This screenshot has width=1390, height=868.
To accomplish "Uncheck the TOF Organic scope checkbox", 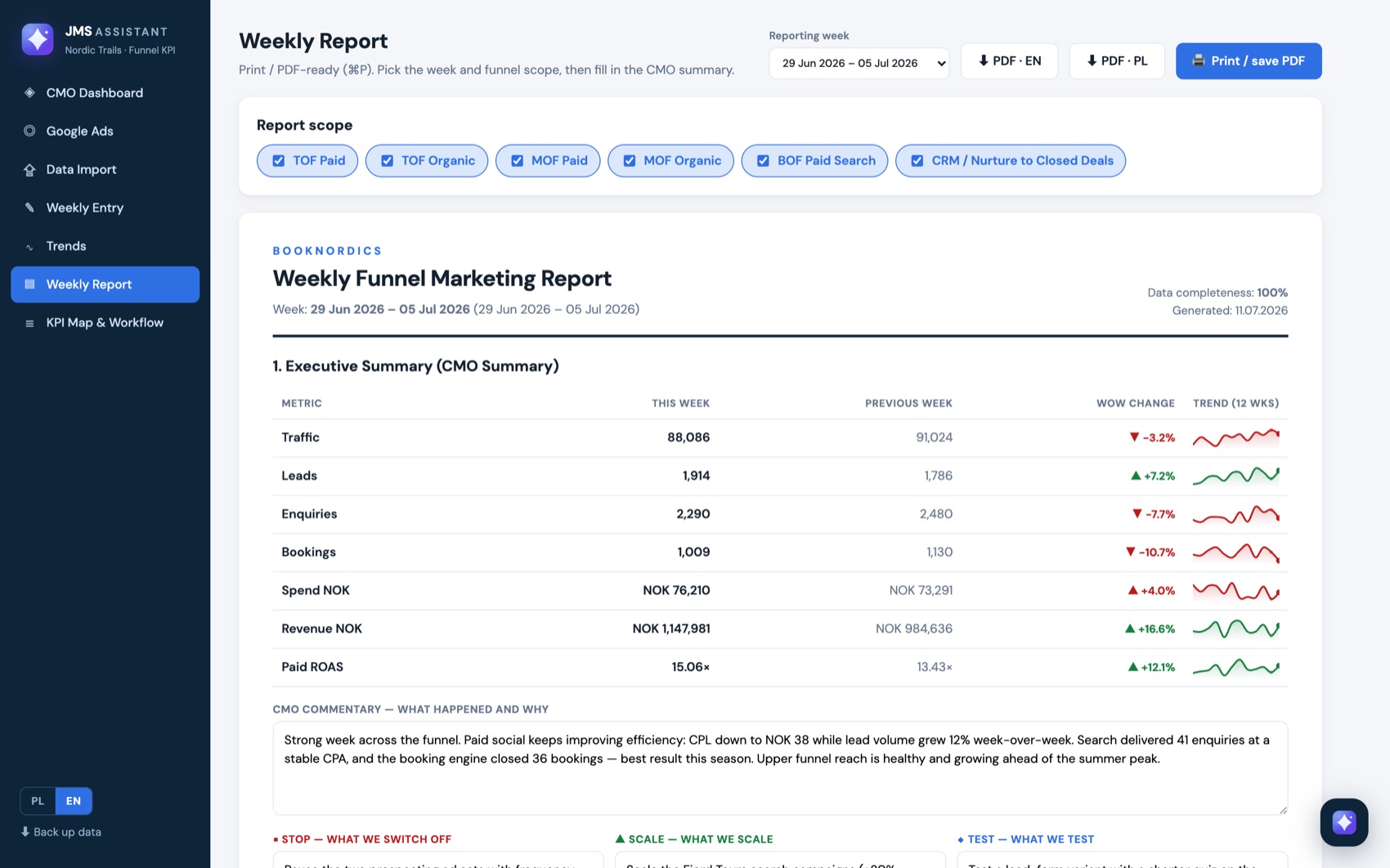I will click(x=388, y=161).
